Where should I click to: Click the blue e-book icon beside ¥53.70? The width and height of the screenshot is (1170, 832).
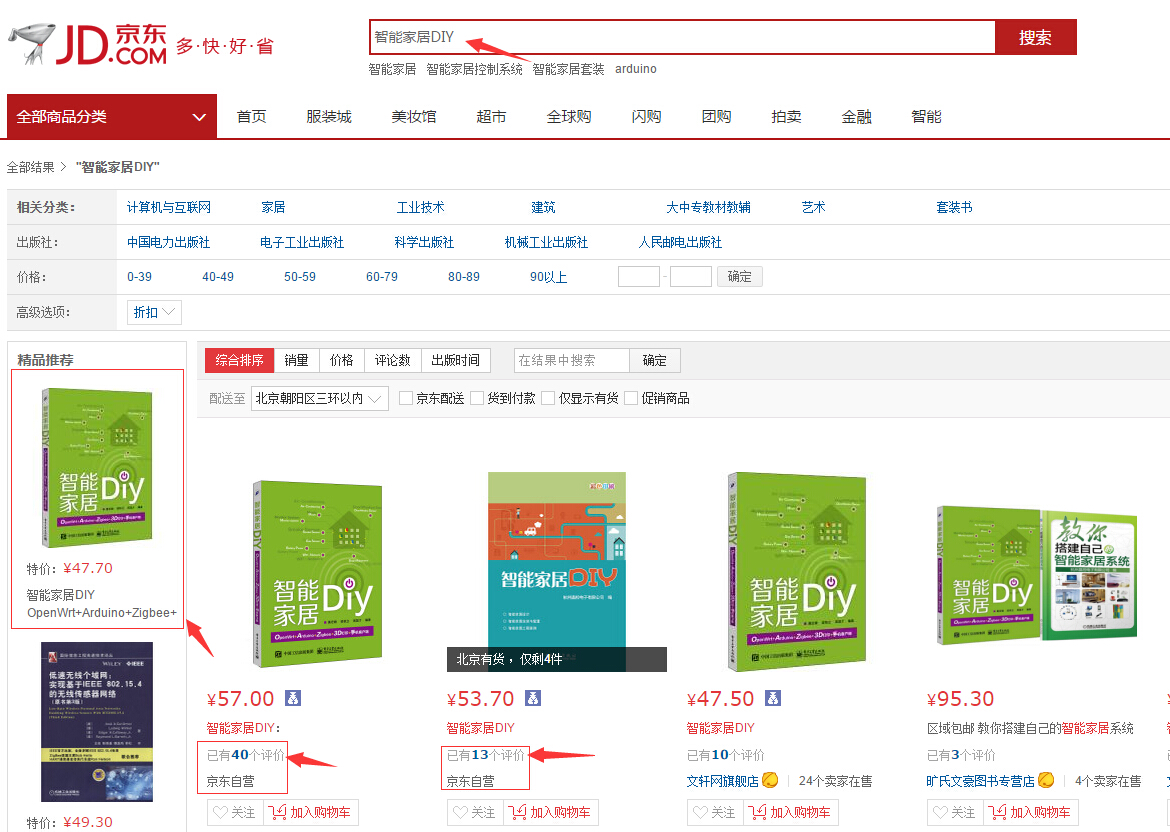(533, 698)
